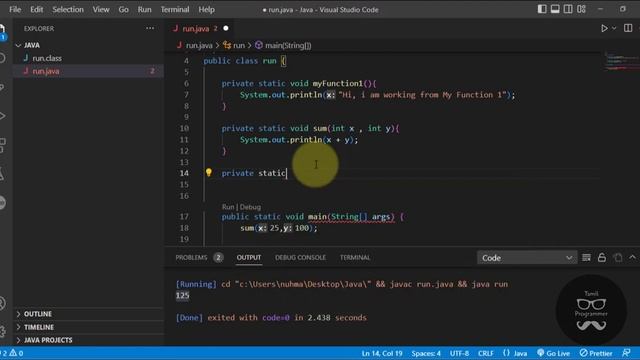Open Accounts icon in activity bar
The image size is (640, 360).
coord(2,303)
